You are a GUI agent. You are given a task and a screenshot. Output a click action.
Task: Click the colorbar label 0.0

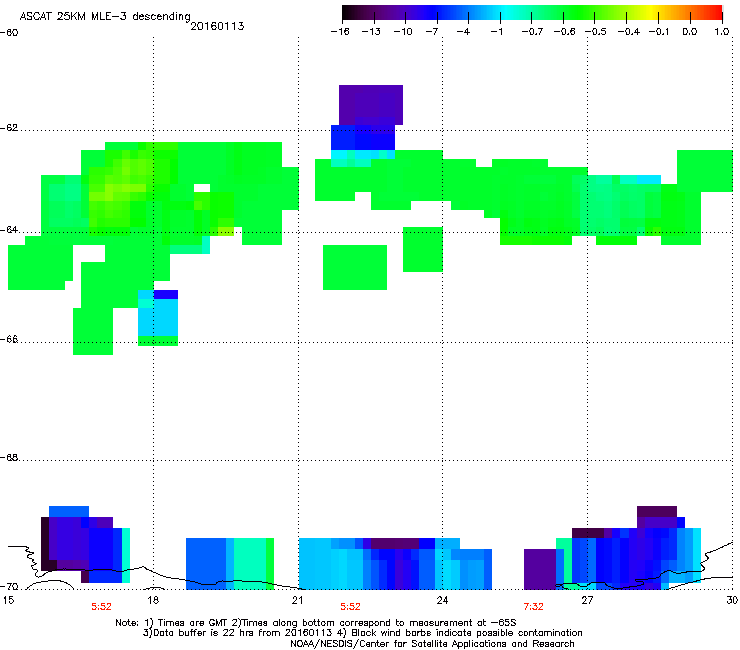click(x=690, y=32)
